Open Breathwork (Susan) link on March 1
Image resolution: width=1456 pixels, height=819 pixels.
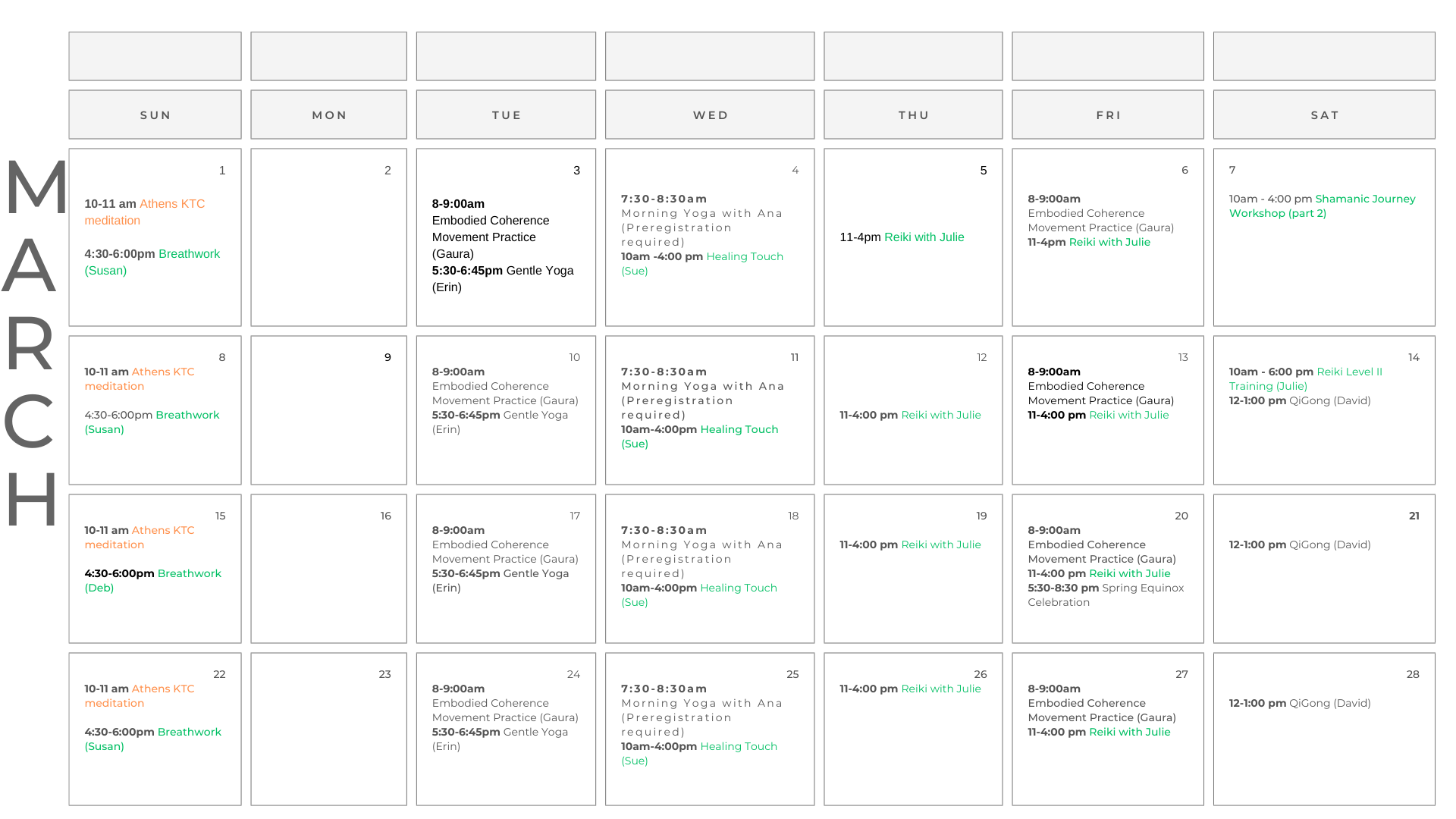[x=189, y=254]
